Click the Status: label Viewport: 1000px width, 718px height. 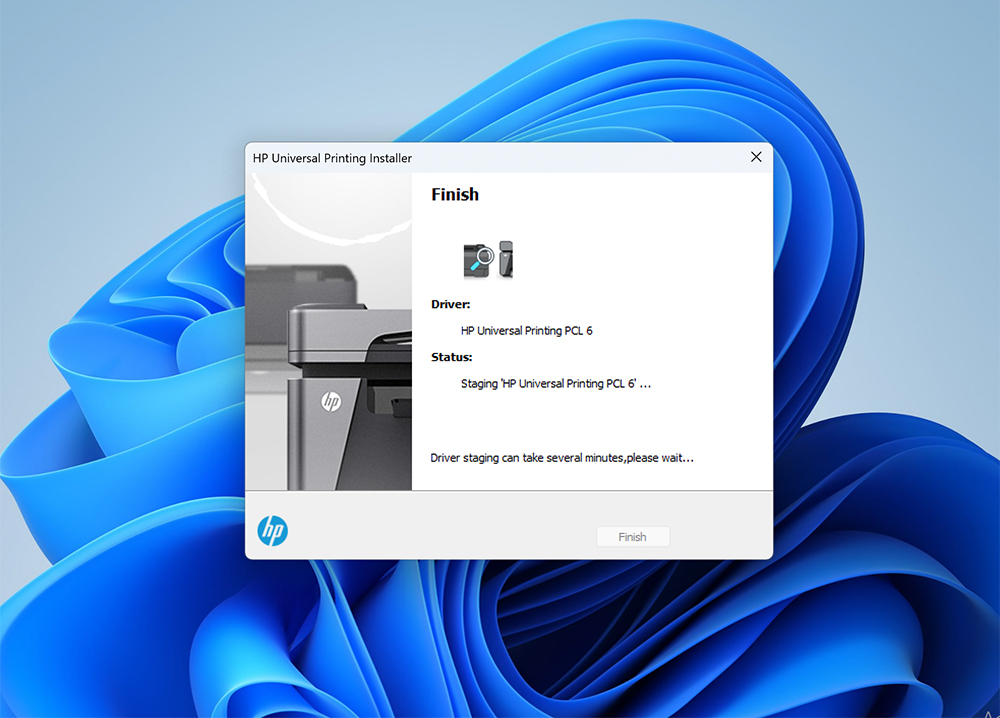(452, 357)
